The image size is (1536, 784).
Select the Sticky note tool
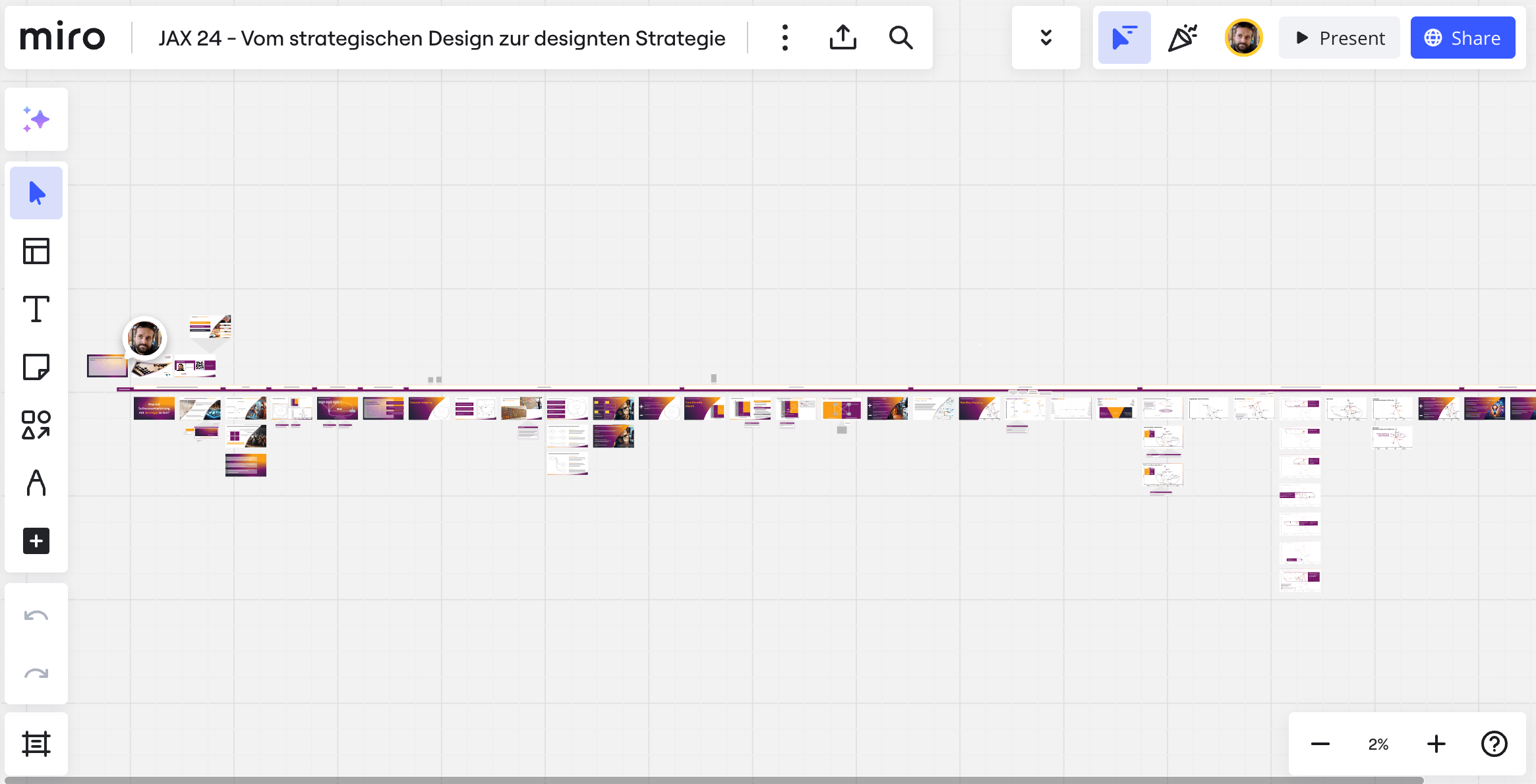[x=36, y=367]
